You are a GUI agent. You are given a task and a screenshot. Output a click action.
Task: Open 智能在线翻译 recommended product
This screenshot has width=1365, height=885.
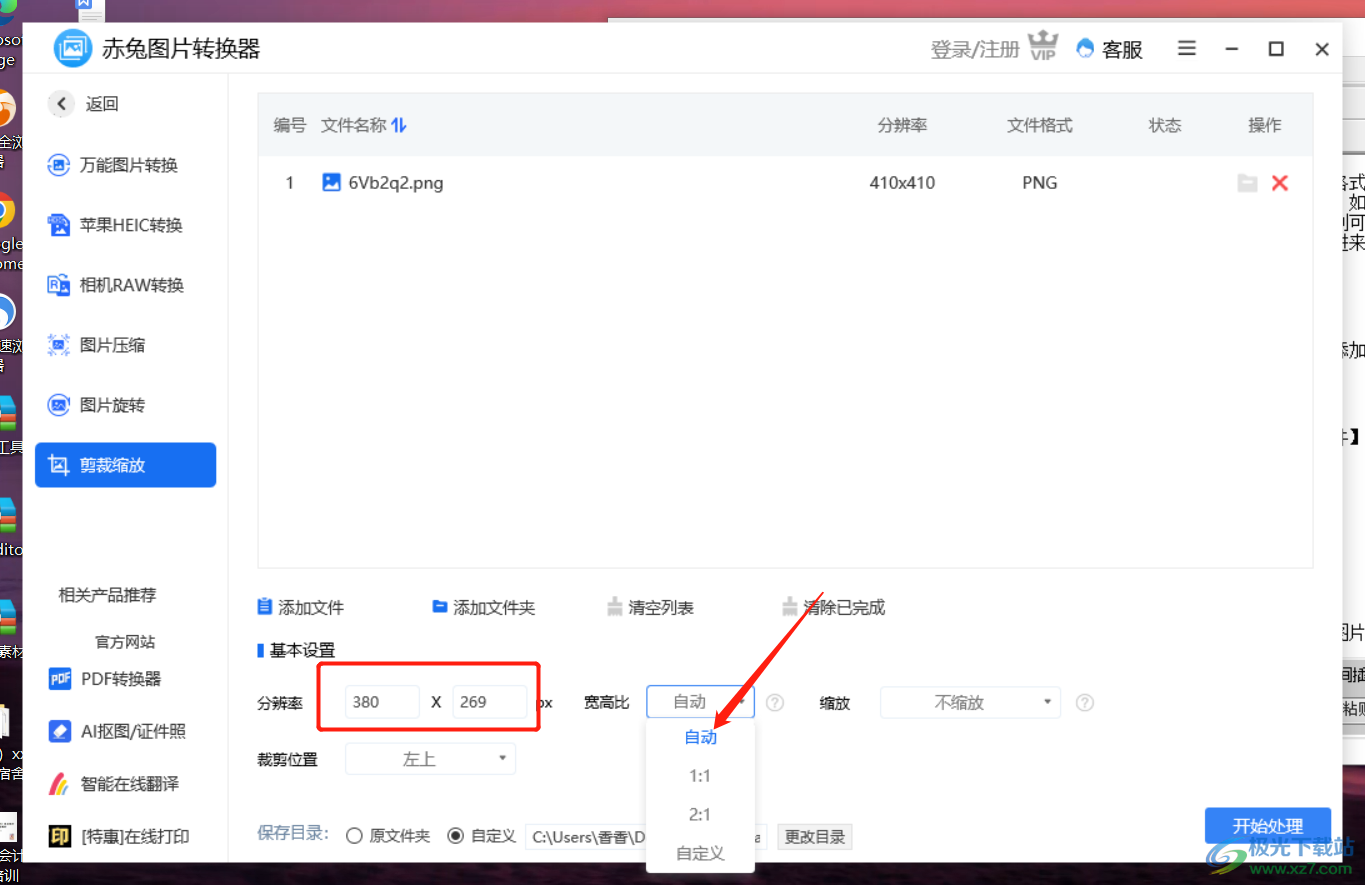coord(114,784)
